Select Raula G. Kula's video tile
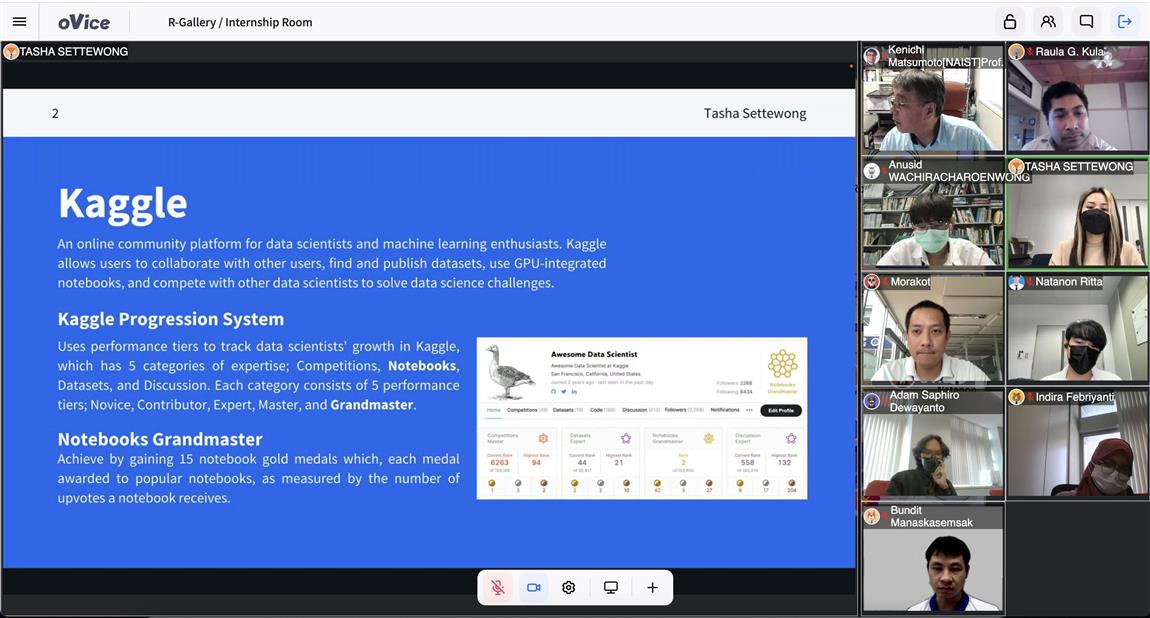 coord(1077,98)
